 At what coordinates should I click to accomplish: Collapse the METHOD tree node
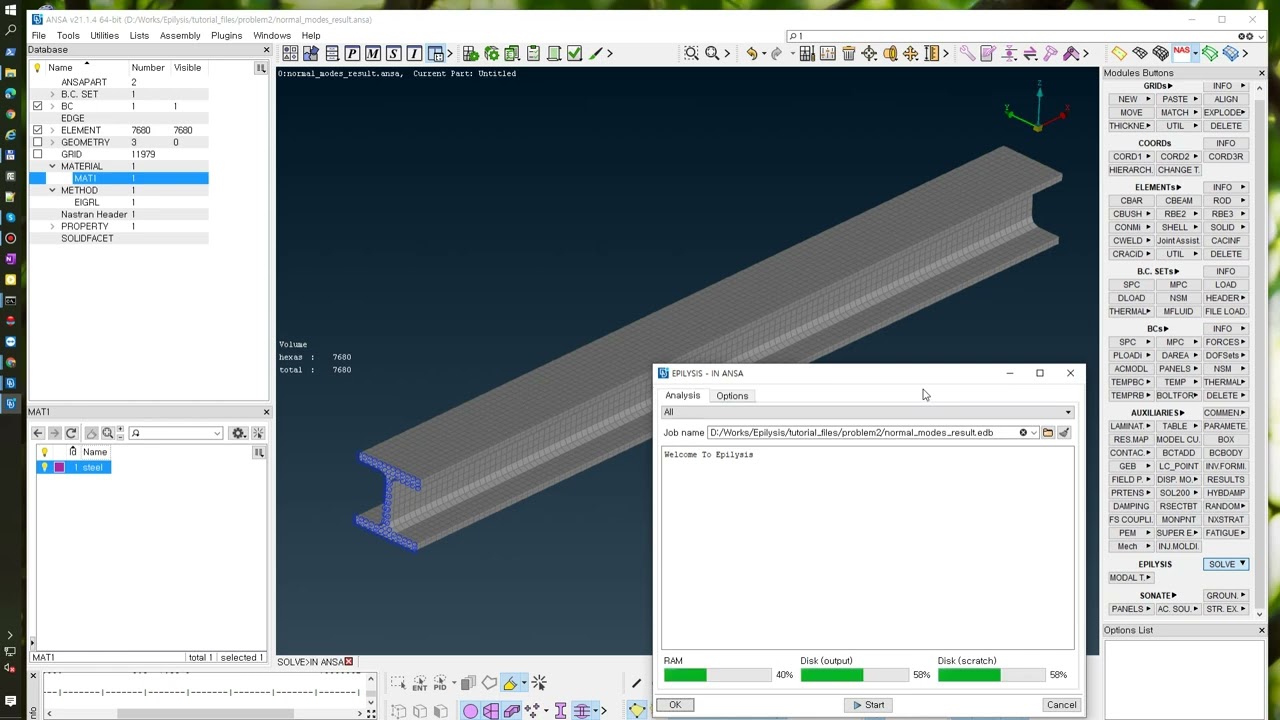[x=52, y=190]
